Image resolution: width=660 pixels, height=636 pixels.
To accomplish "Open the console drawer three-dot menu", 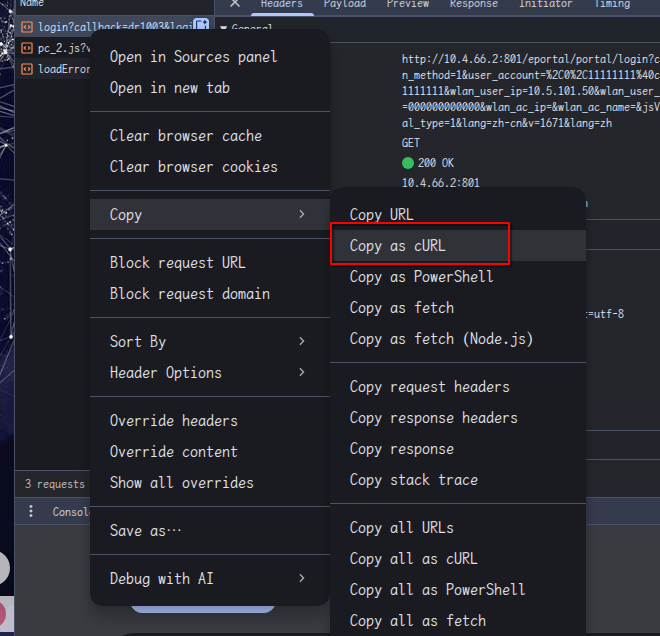I will coord(31,511).
